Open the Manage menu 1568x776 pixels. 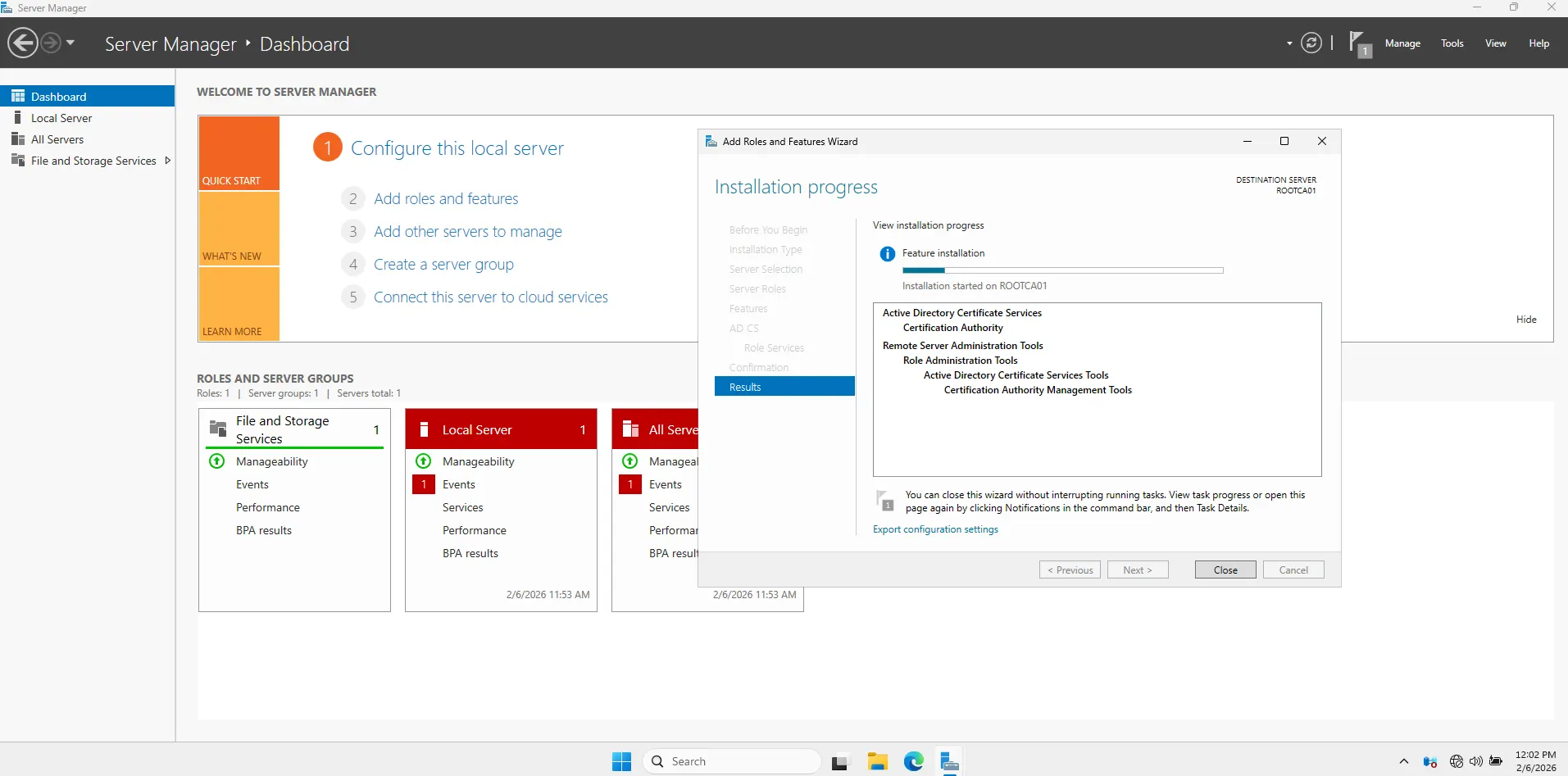coord(1402,43)
